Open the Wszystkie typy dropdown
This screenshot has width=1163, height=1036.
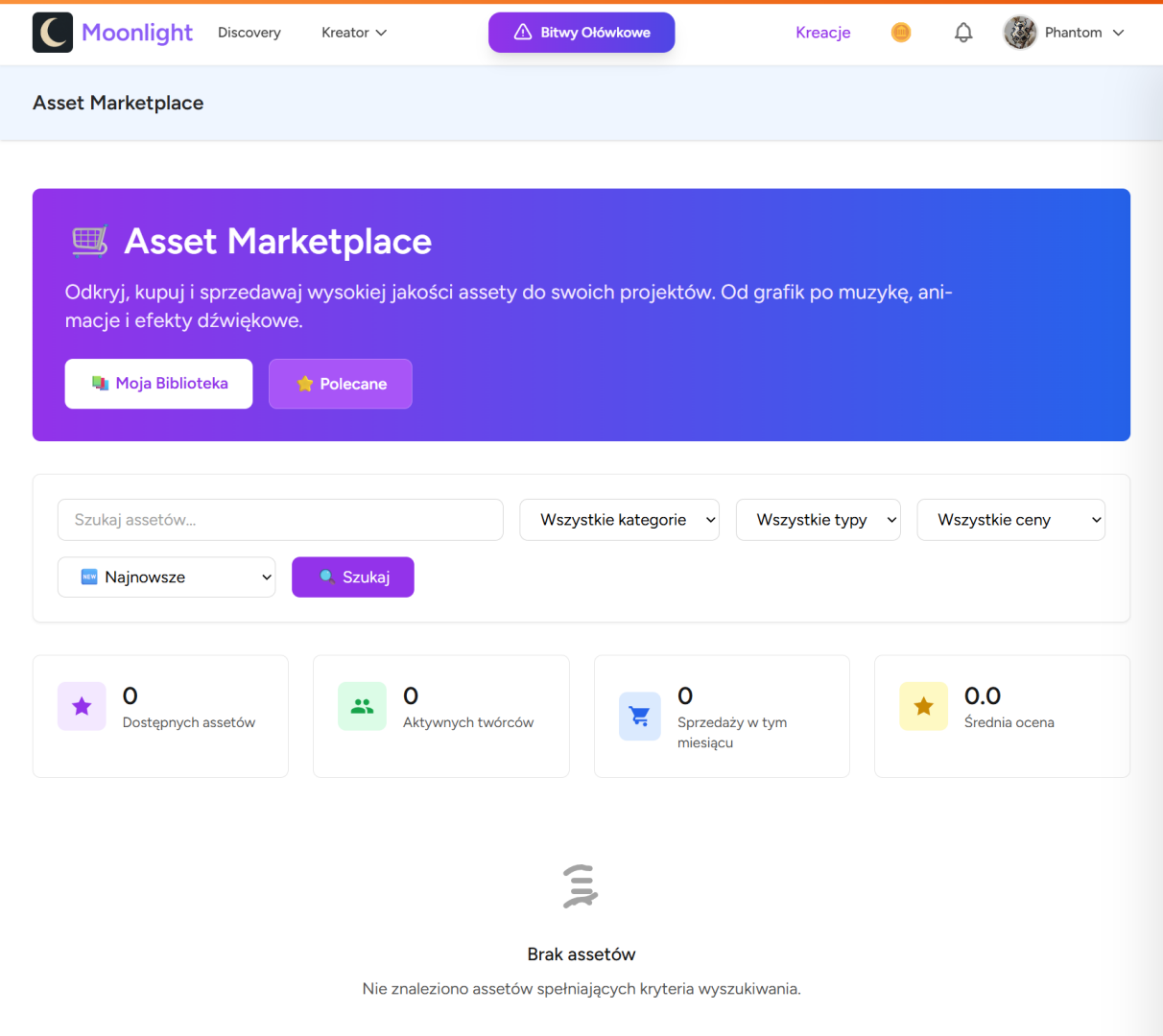818,520
